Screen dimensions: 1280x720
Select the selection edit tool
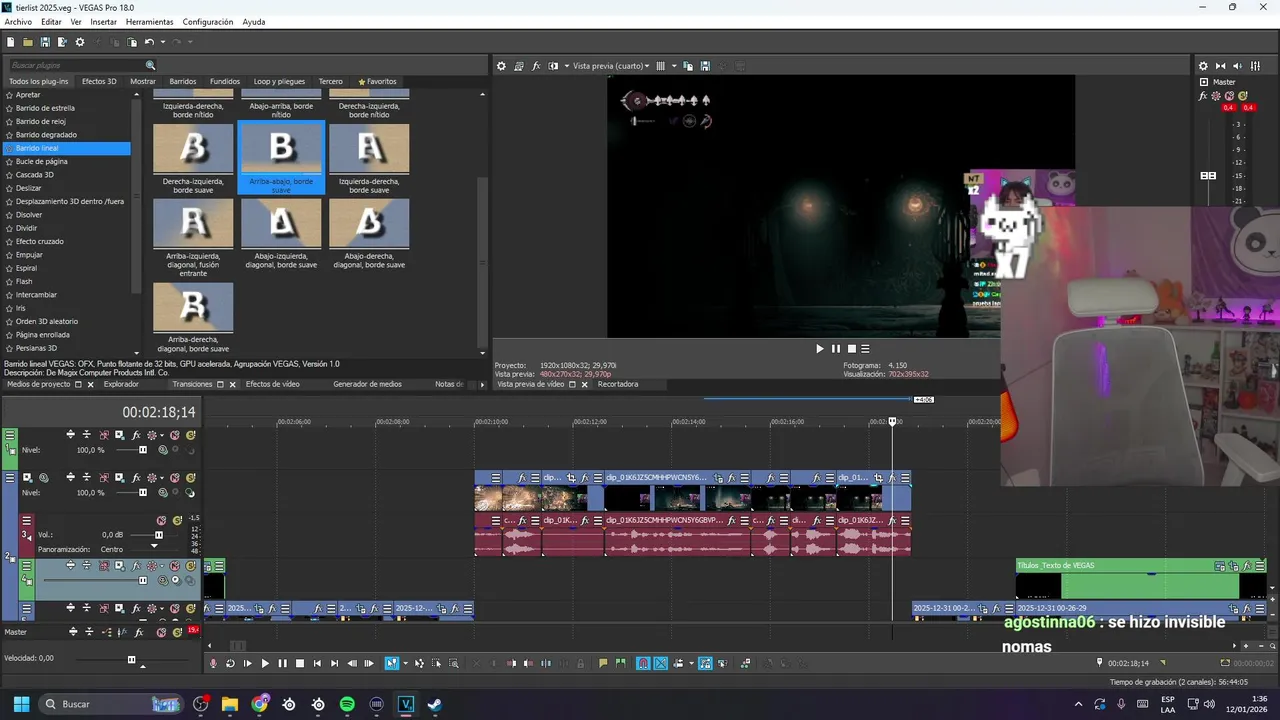point(436,663)
